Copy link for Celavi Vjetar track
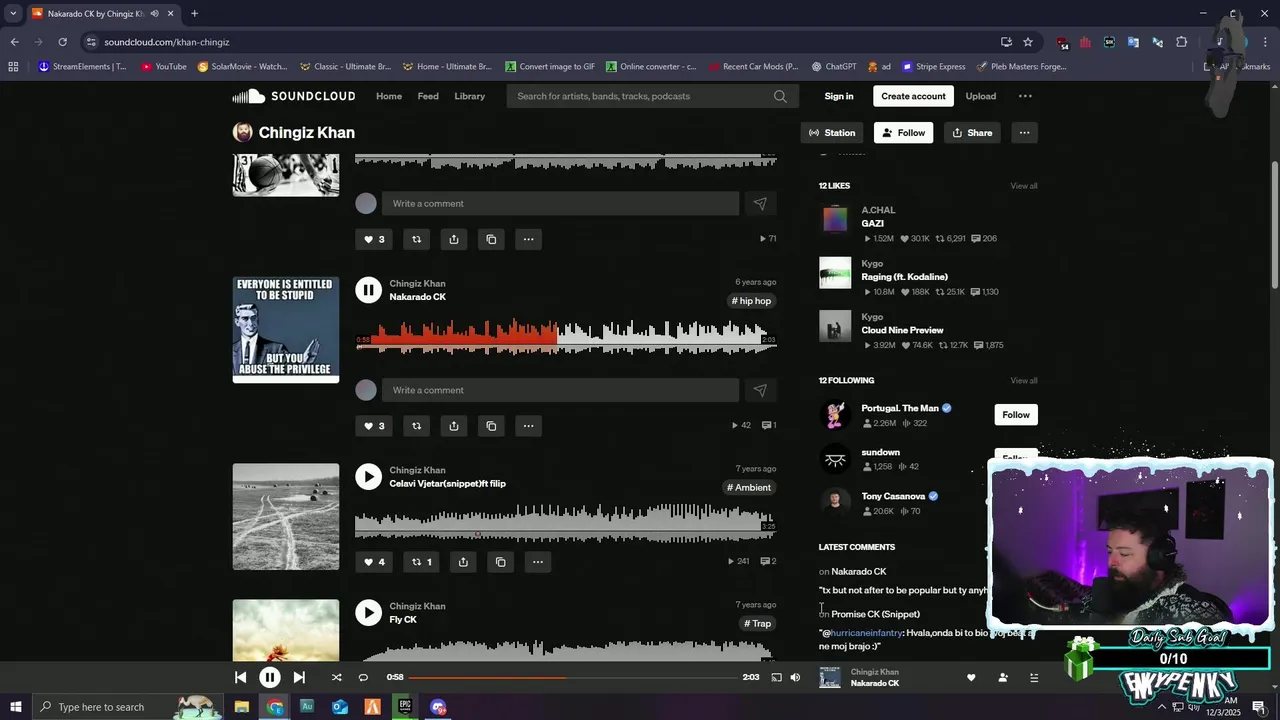The height and width of the screenshot is (720, 1280). pyautogui.click(x=500, y=562)
